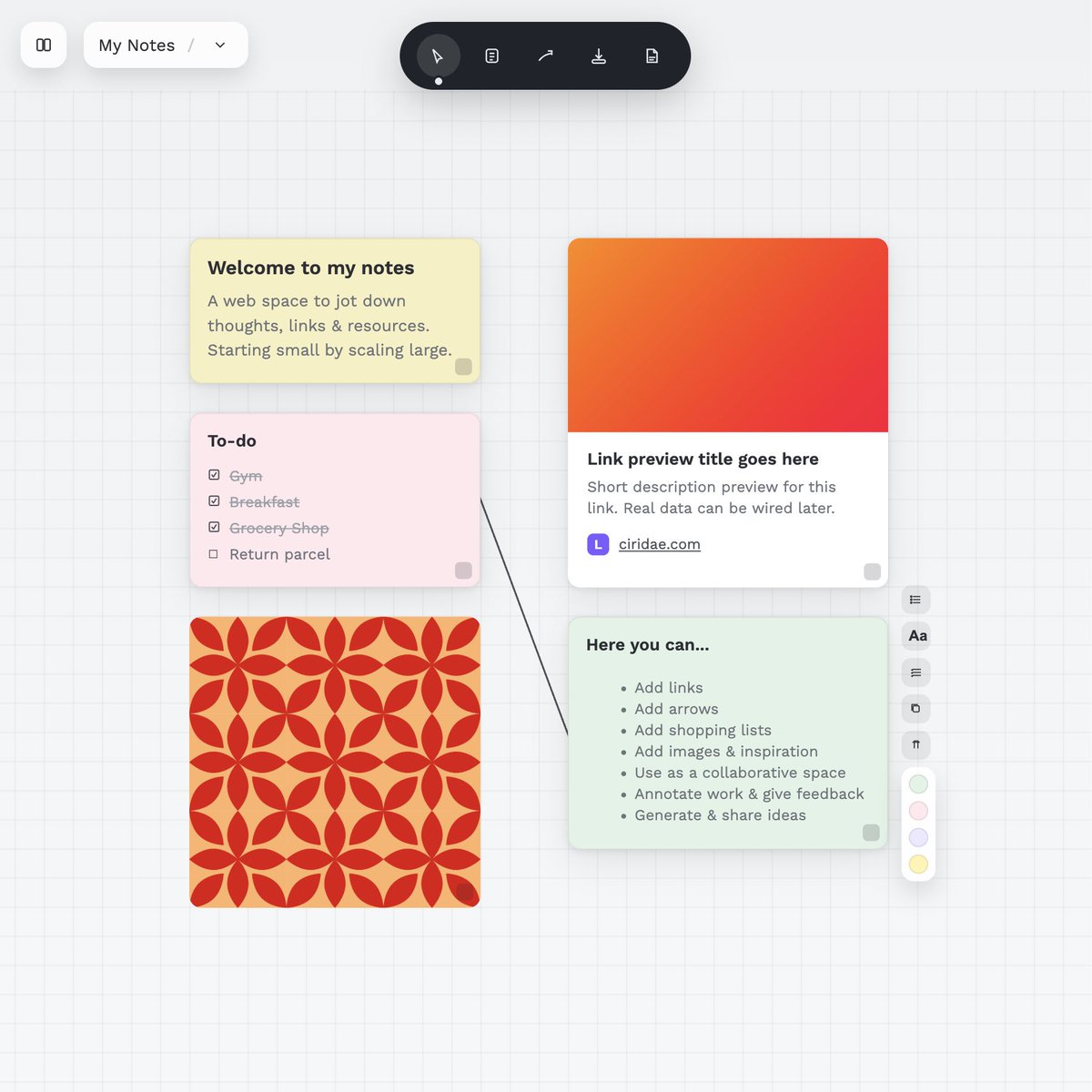Click the handle on the floral pattern image
This screenshot has height=1092, width=1092.
pos(464,891)
